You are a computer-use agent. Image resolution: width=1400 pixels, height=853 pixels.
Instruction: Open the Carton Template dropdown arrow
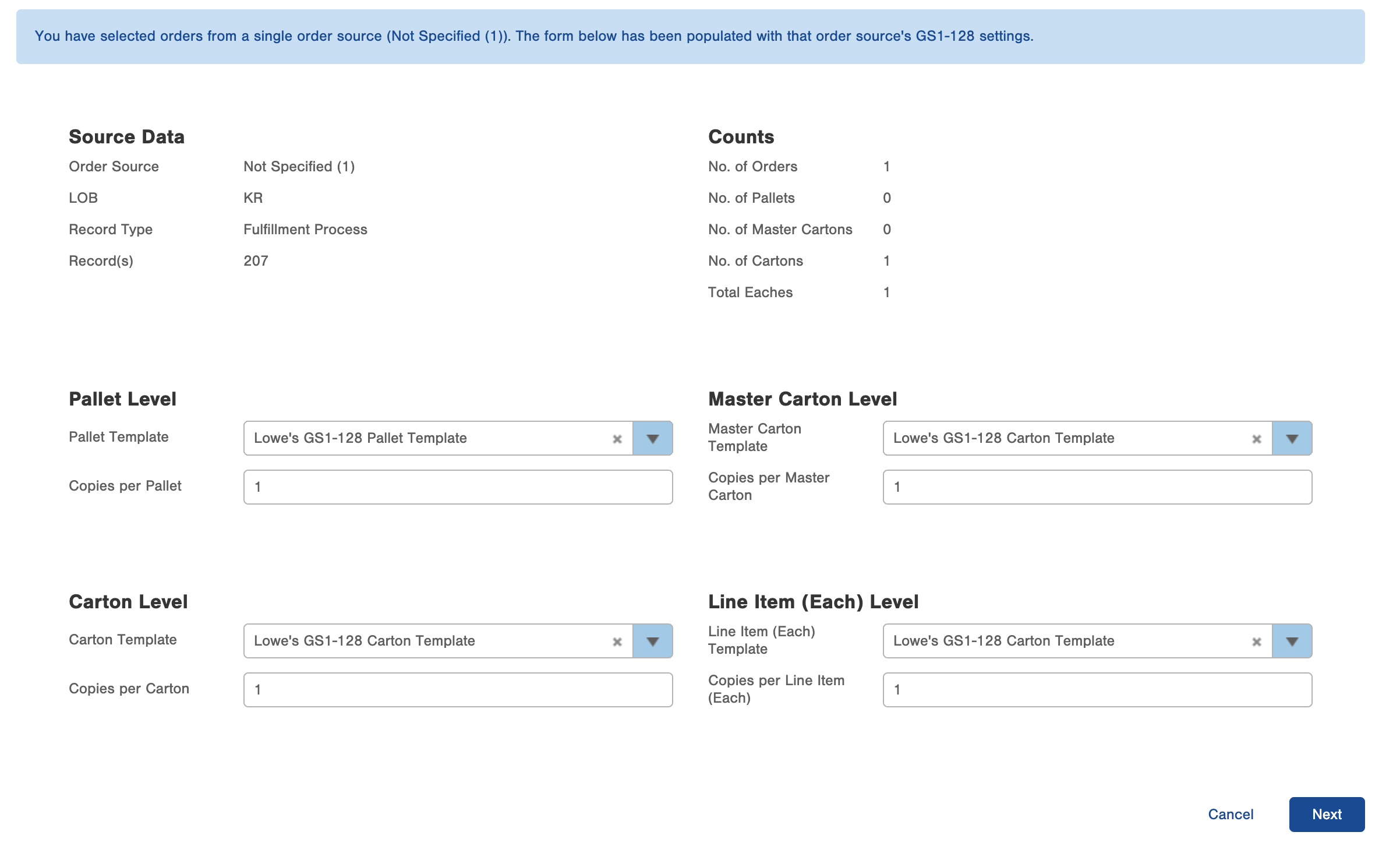[652, 641]
